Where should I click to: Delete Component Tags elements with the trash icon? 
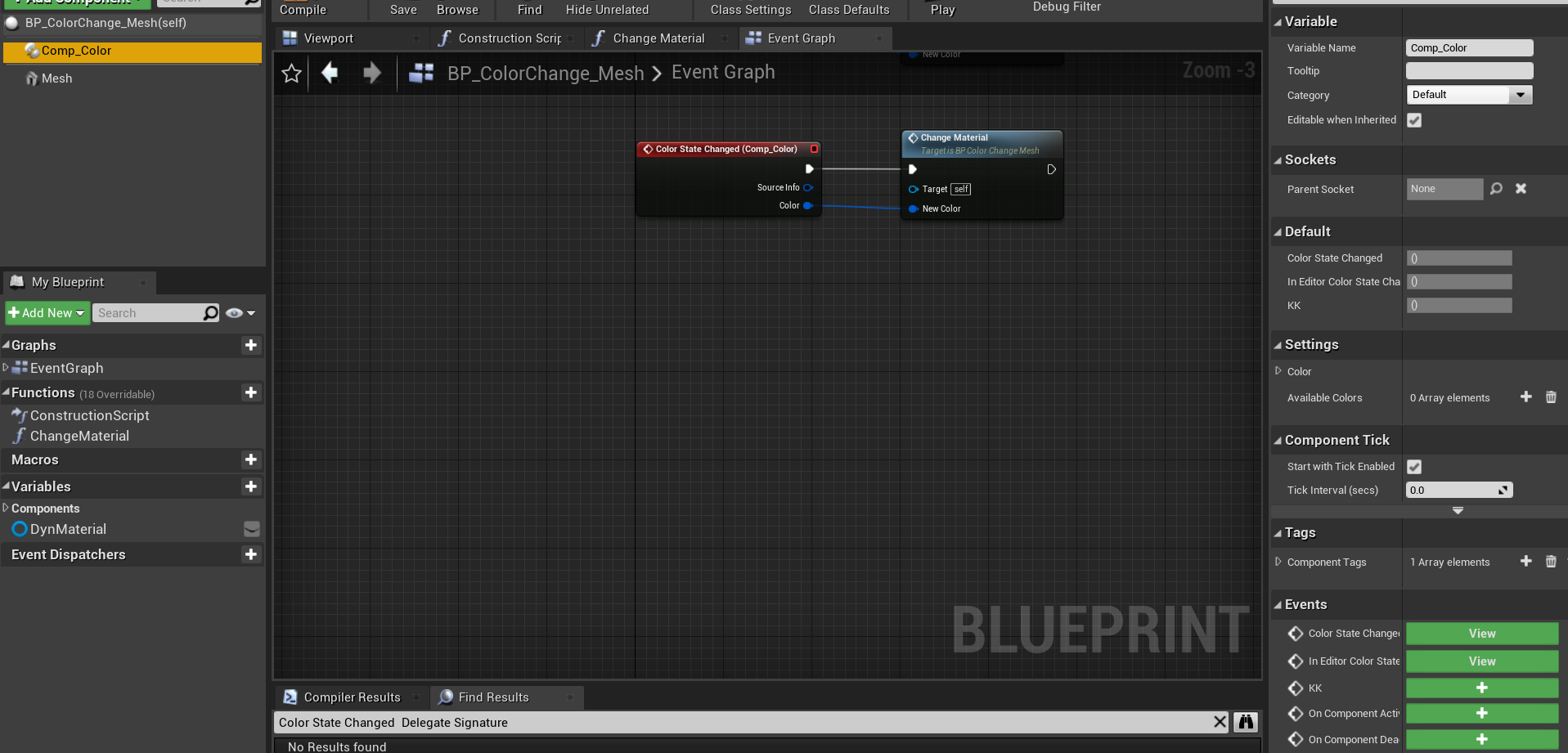click(1551, 562)
